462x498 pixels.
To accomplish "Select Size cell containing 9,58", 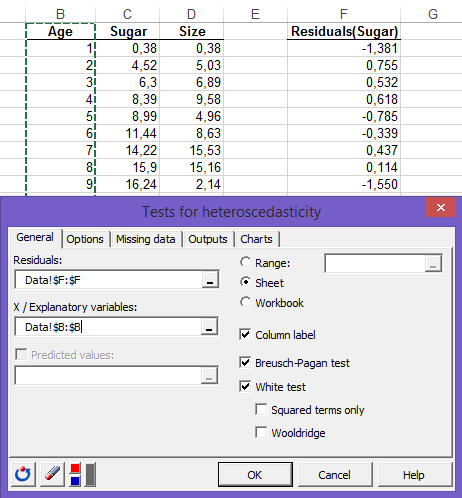I will coord(191,99).
